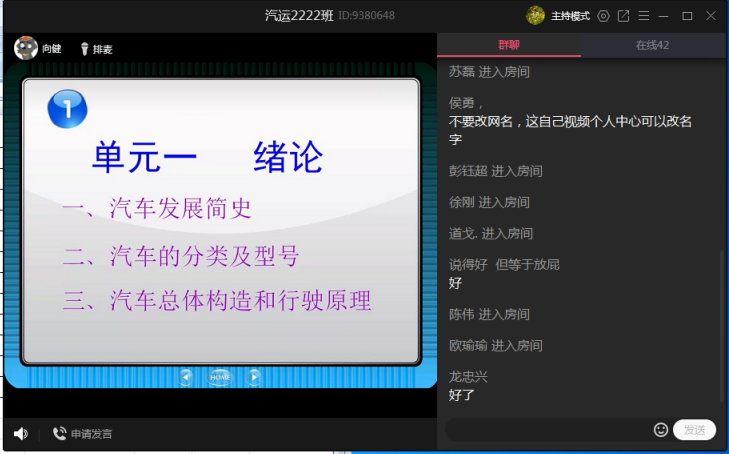Click message 不要改网名，这自己视频个人中心可以改名字
The image size is (729, 454).
pyautogui.click(x=570, y=131)
